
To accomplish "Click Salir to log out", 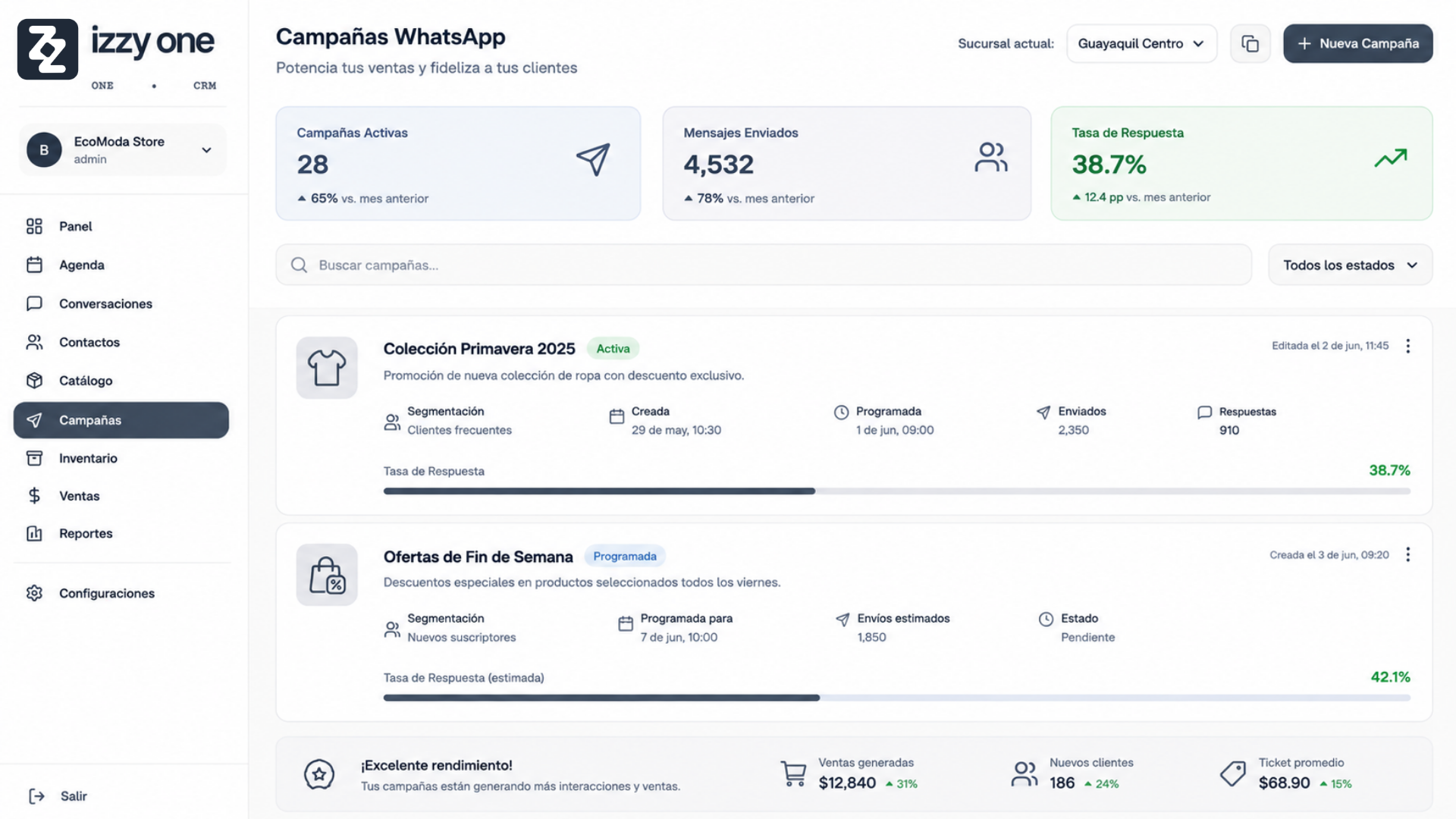I will 58,796.
